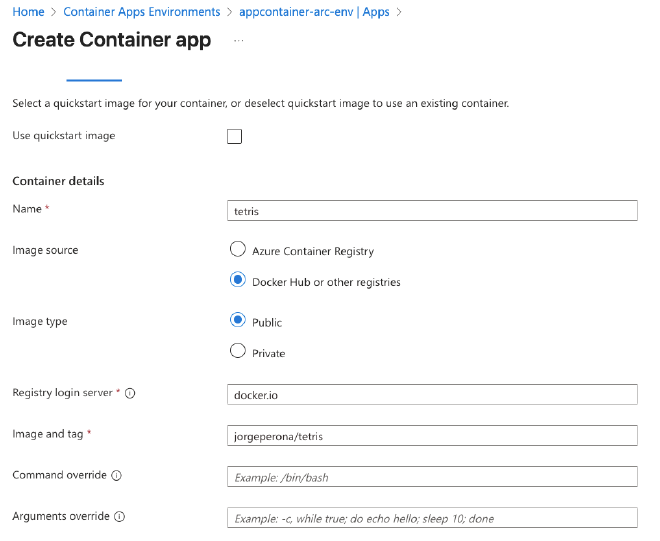
Task: Select Docker Hub or other registries option
Action: point(238,281)
